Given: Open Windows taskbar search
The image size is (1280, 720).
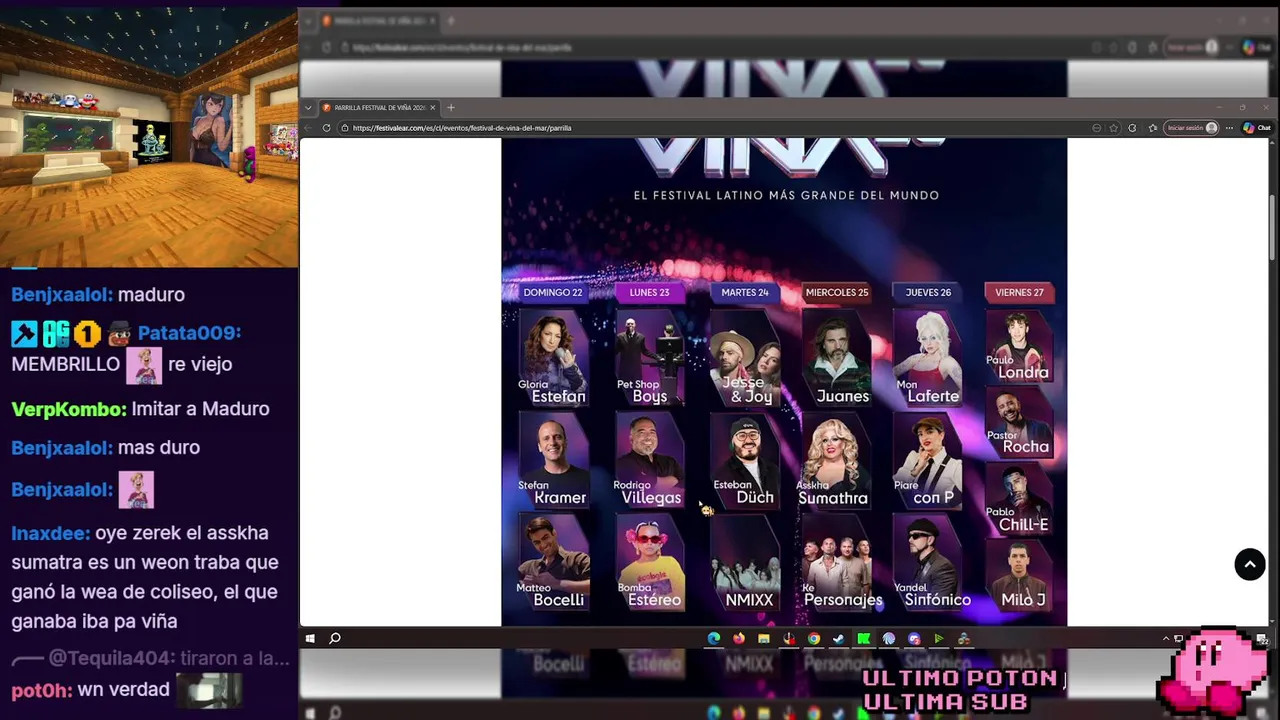Looking at the screenshot, I should click(x=335, y=638).
